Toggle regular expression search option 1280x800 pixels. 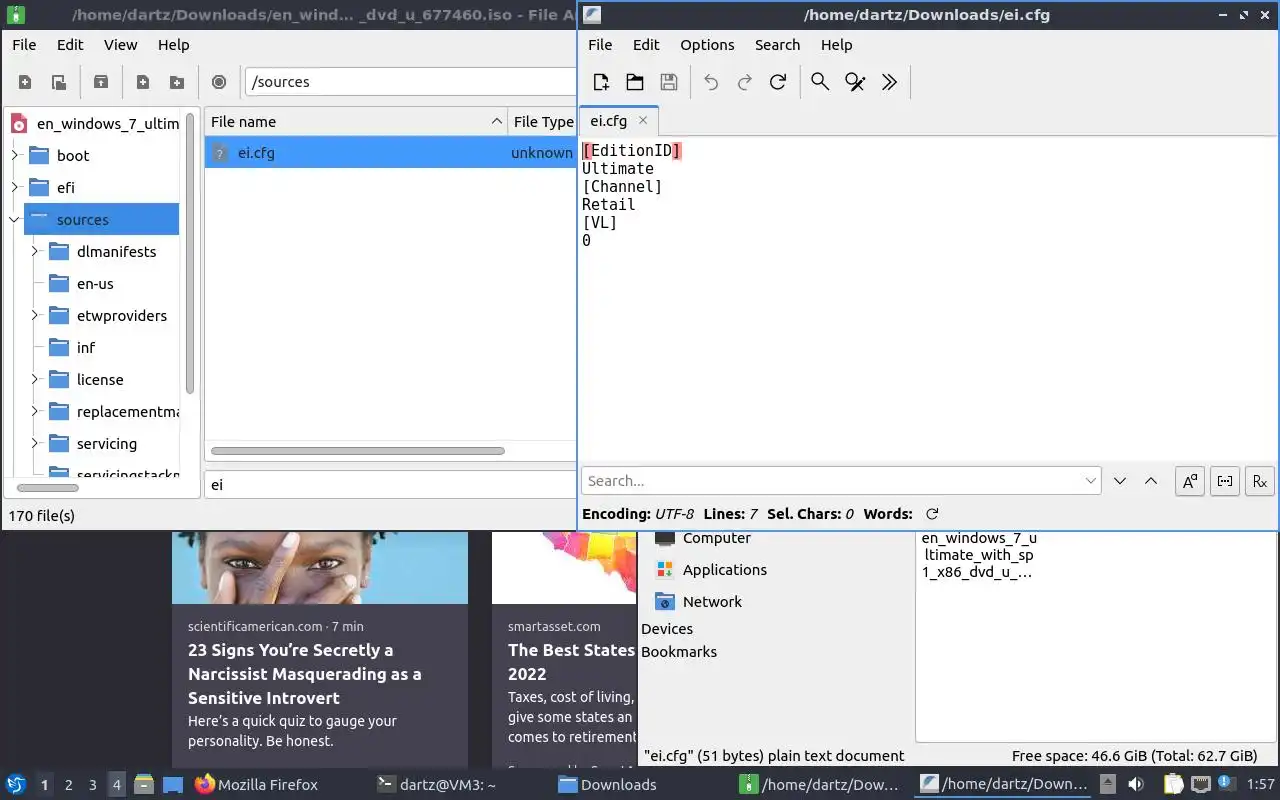coord(1260,481)
